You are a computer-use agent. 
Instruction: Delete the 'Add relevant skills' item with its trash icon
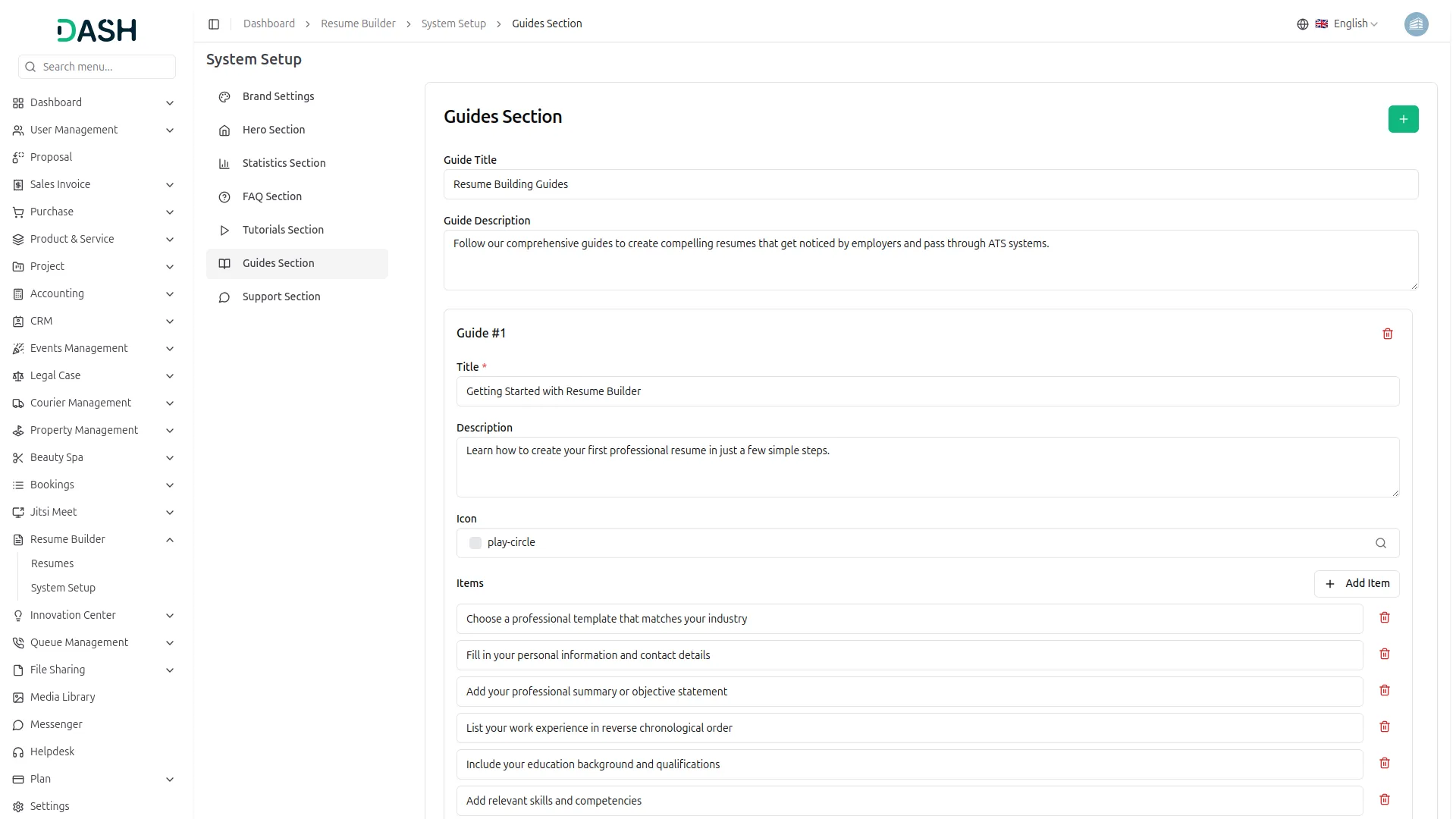[x=1385, y=799]
